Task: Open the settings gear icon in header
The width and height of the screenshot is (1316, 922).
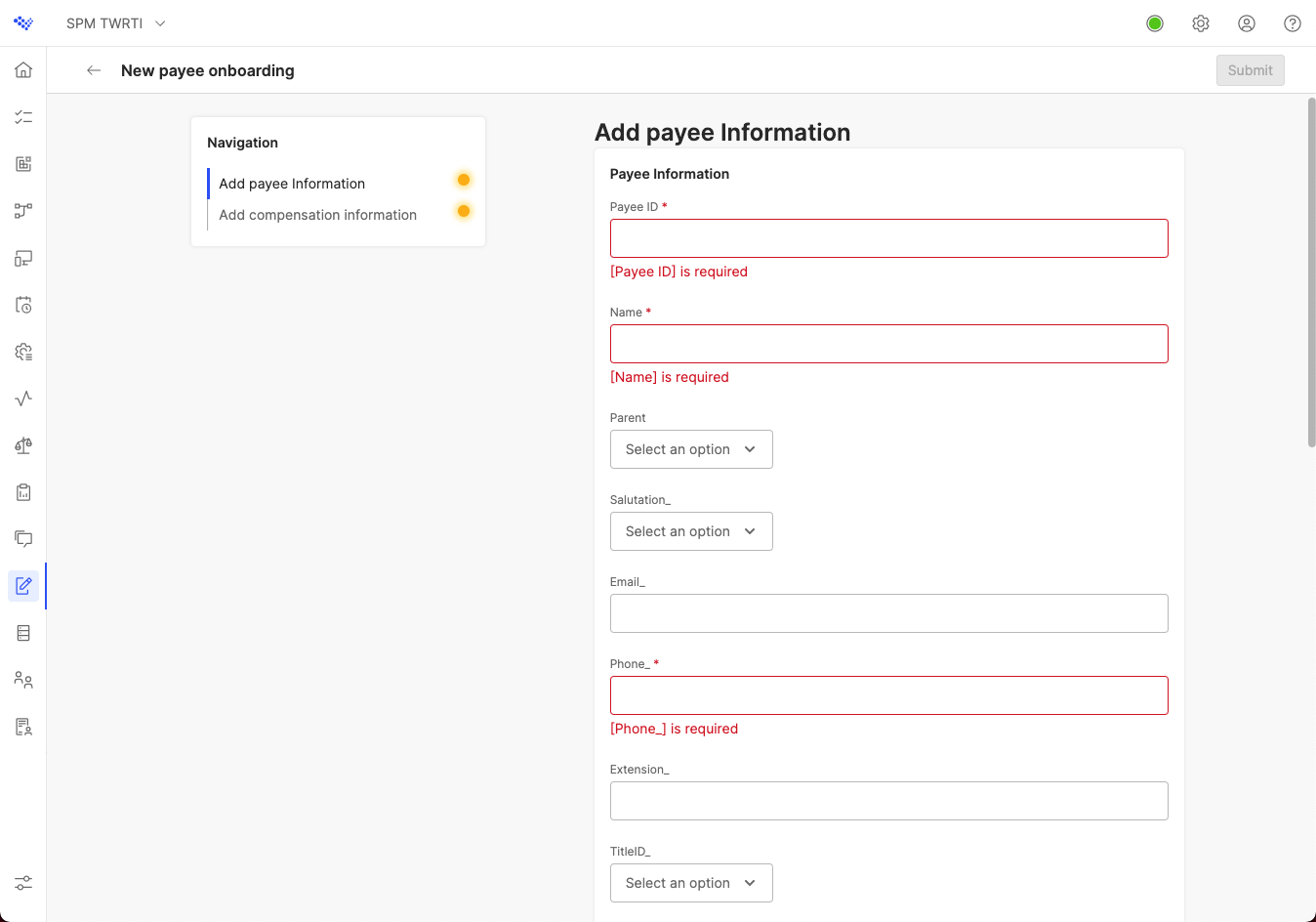Action: point(1201,23)
